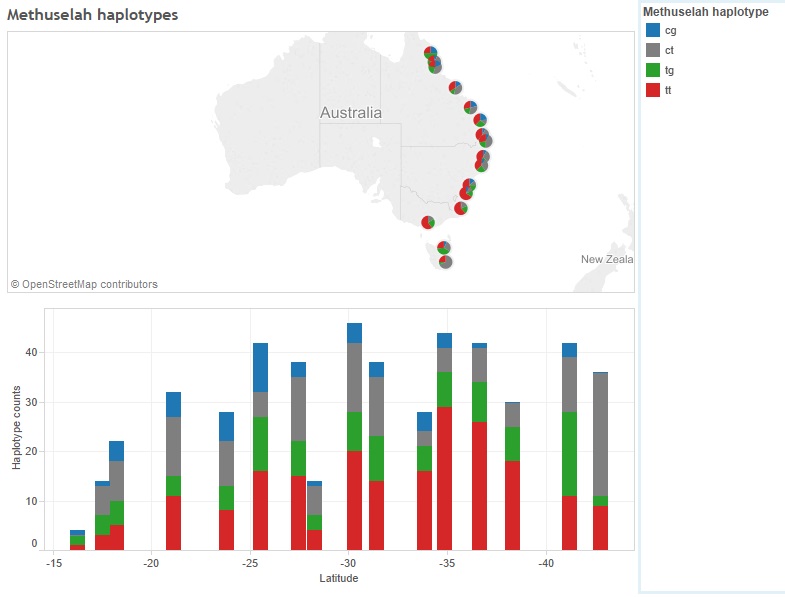Click the gray ct legend swatch

pos(653,50)
